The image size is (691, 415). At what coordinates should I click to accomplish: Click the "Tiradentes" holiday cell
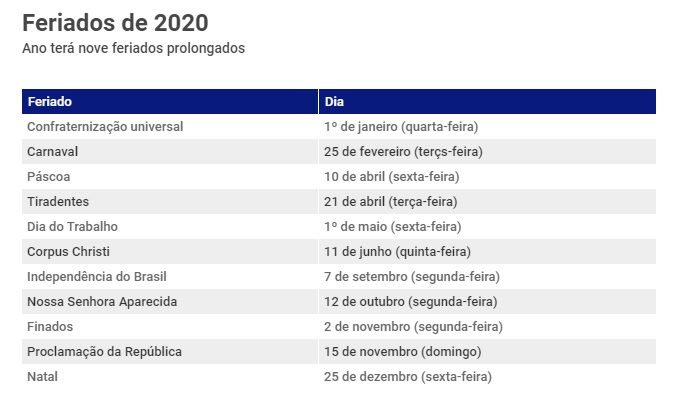(58, 202)
